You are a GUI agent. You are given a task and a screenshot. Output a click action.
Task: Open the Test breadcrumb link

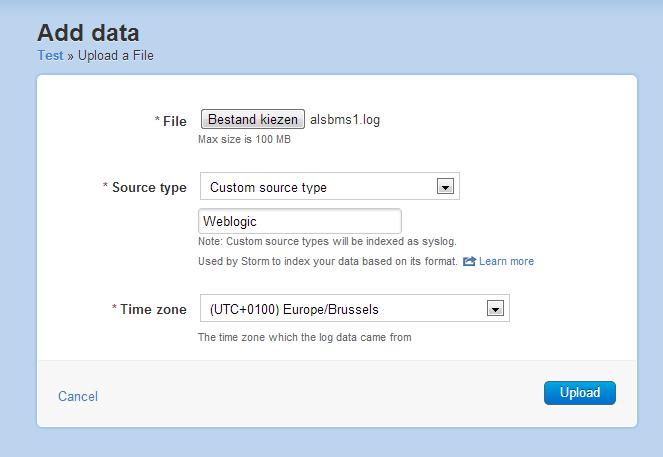pos(50,56)
